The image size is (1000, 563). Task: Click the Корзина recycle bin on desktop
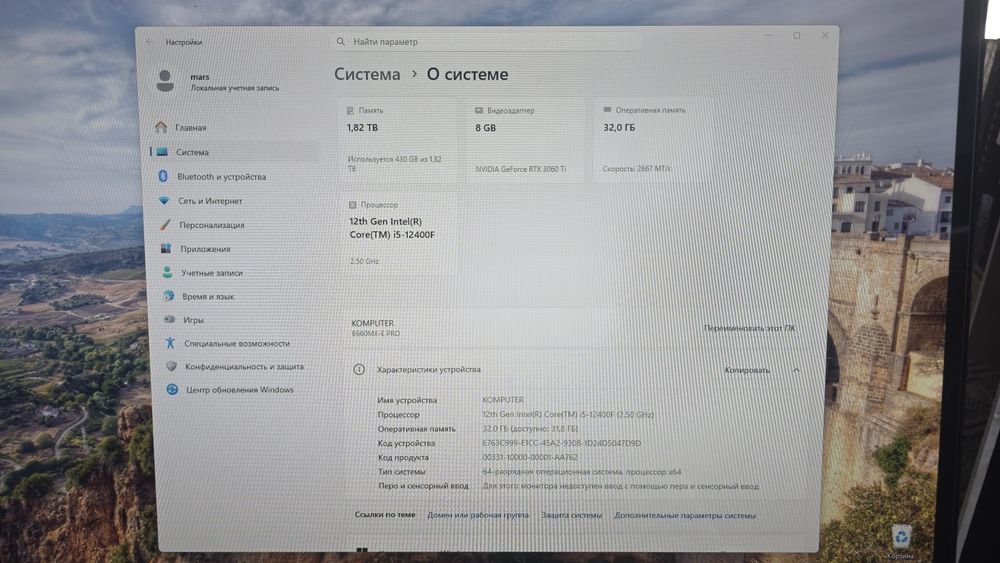click(x=901, y=542)
